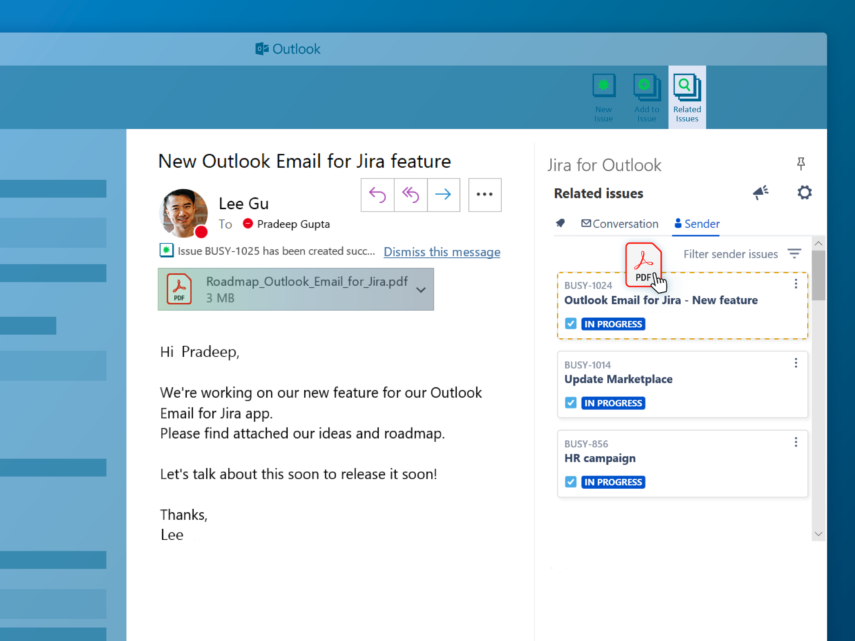Viewport: 855px width, 641px height.
Task: Switch to the Conversation tab
Action: tap(619, 223)
